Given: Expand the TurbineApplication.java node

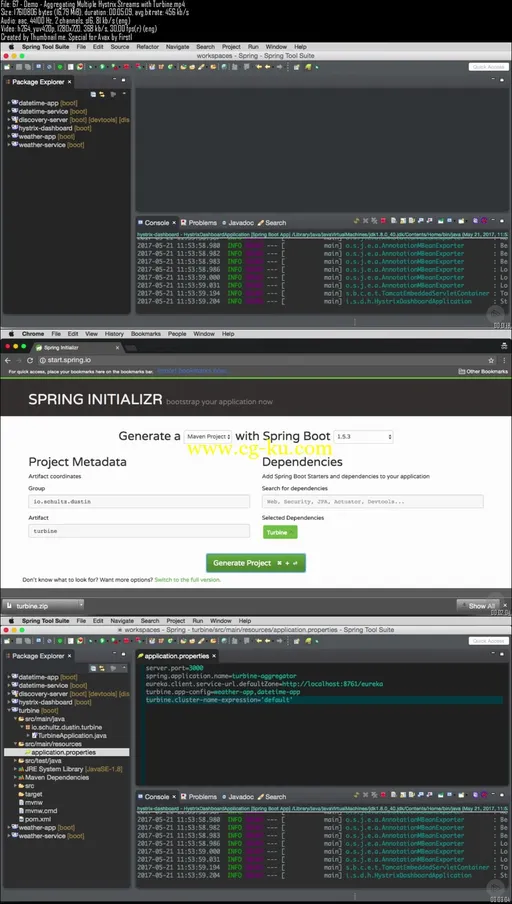Looking at the screenshot, I should tap(28, 736).
